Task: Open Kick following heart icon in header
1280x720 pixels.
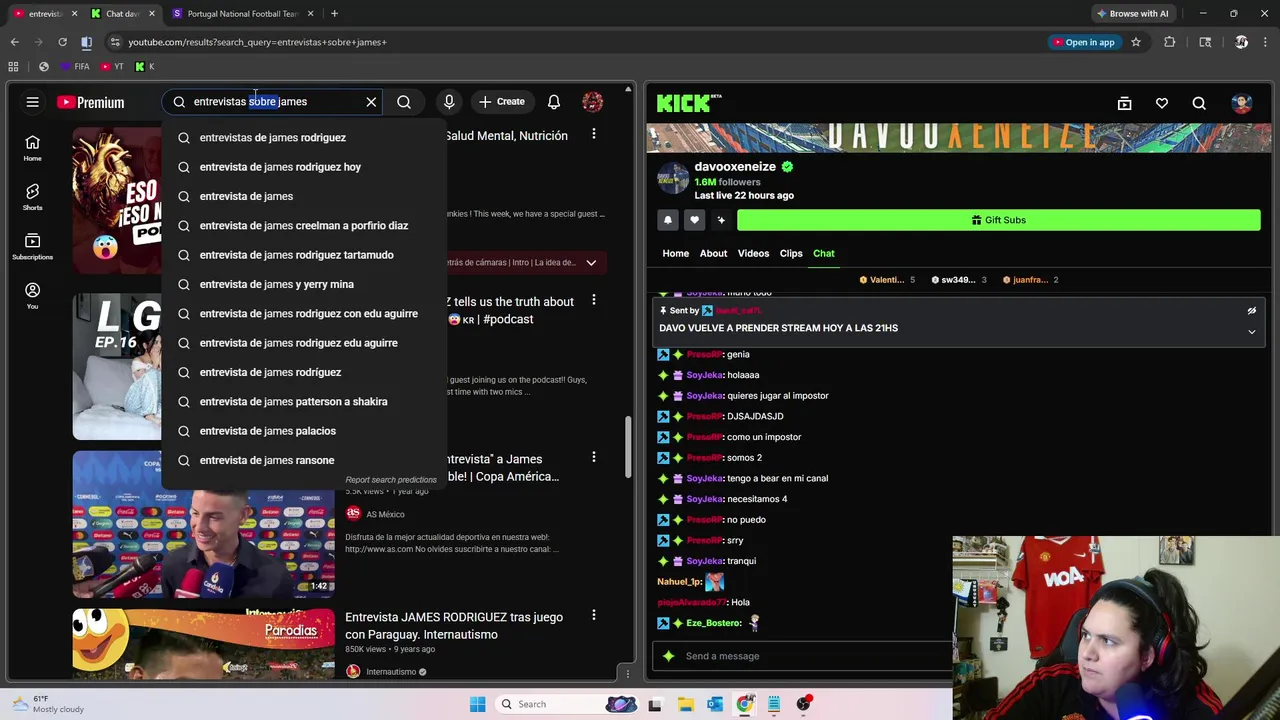Action: [1162, 103]
